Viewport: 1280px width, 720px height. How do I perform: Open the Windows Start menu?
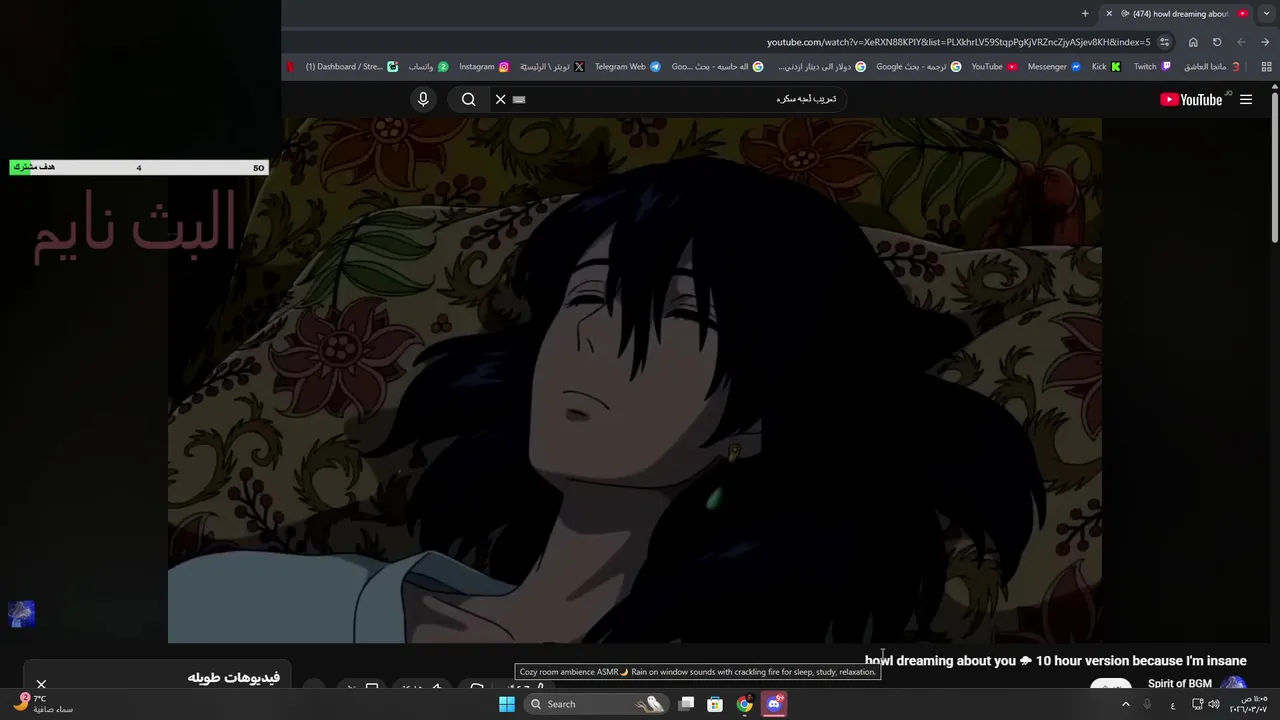pos(507,704)
